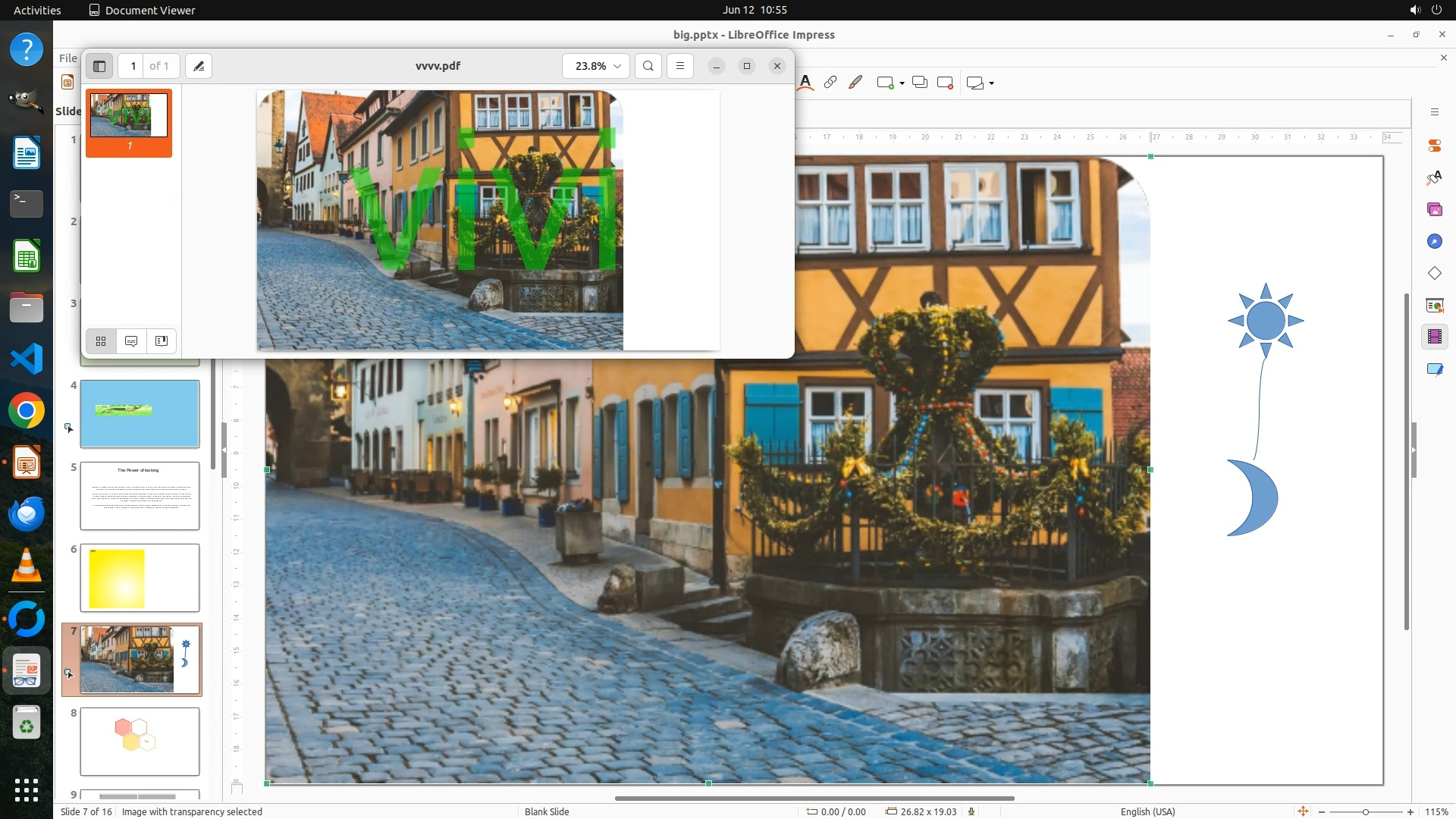
Task: Click the annotation edit pencil button
Action: click(199, 66)
